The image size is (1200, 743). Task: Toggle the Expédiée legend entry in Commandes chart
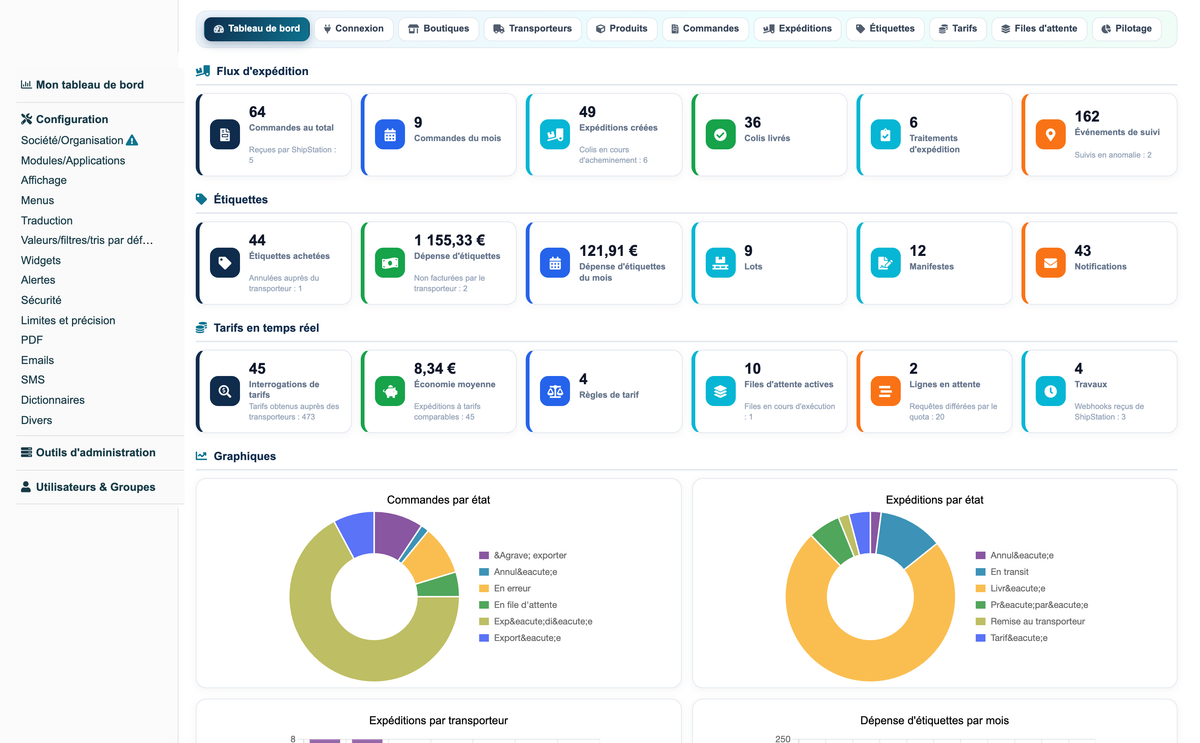point(536,621)
